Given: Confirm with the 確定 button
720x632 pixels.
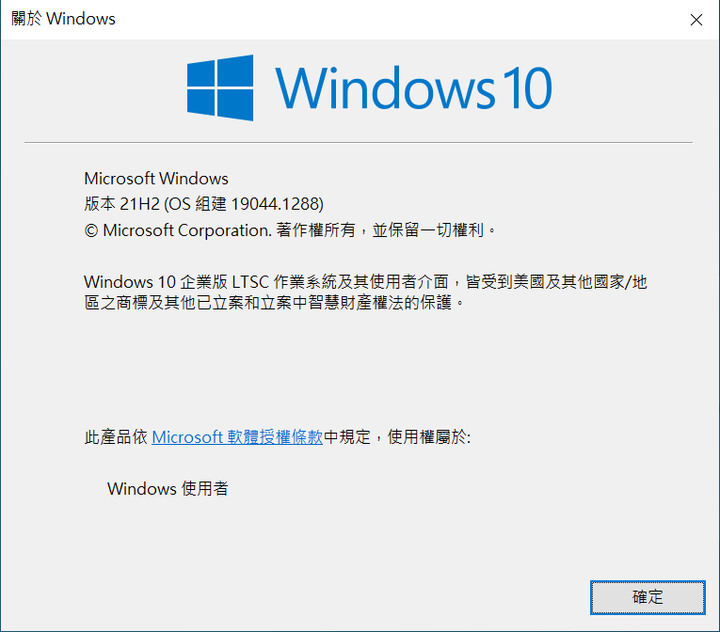Looking at the screenshot, I should pos(647,597).
